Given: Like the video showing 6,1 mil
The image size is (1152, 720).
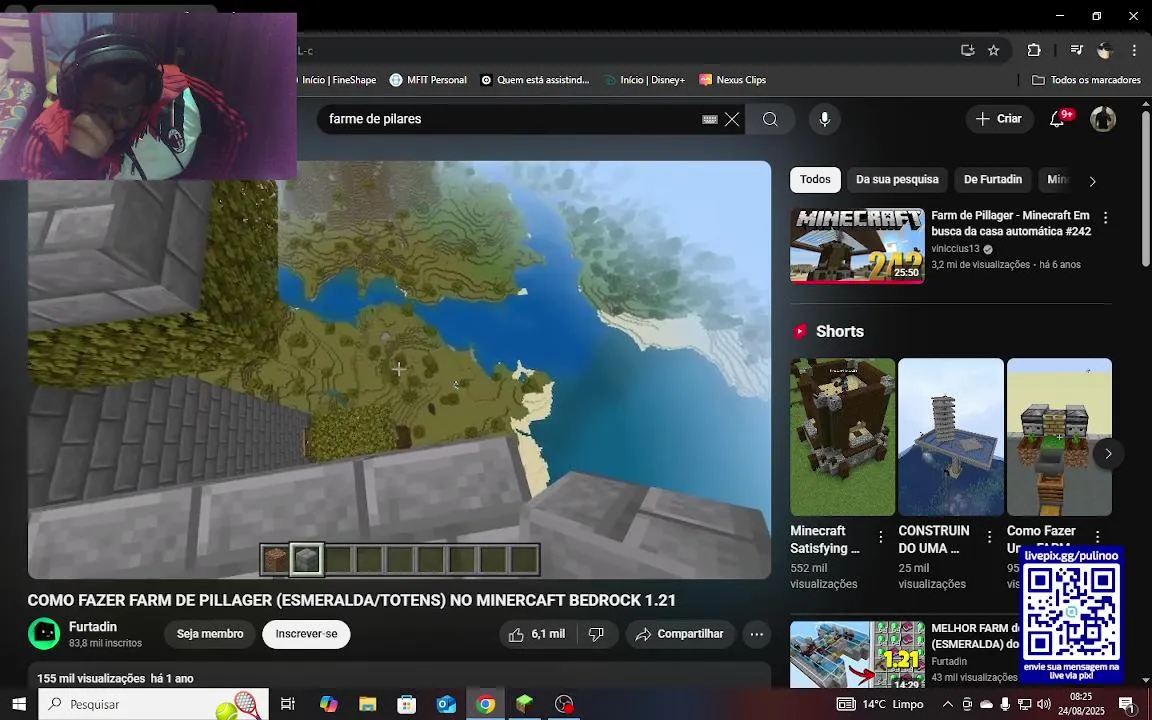Looking at the screenshot, I should pos(539,634).
